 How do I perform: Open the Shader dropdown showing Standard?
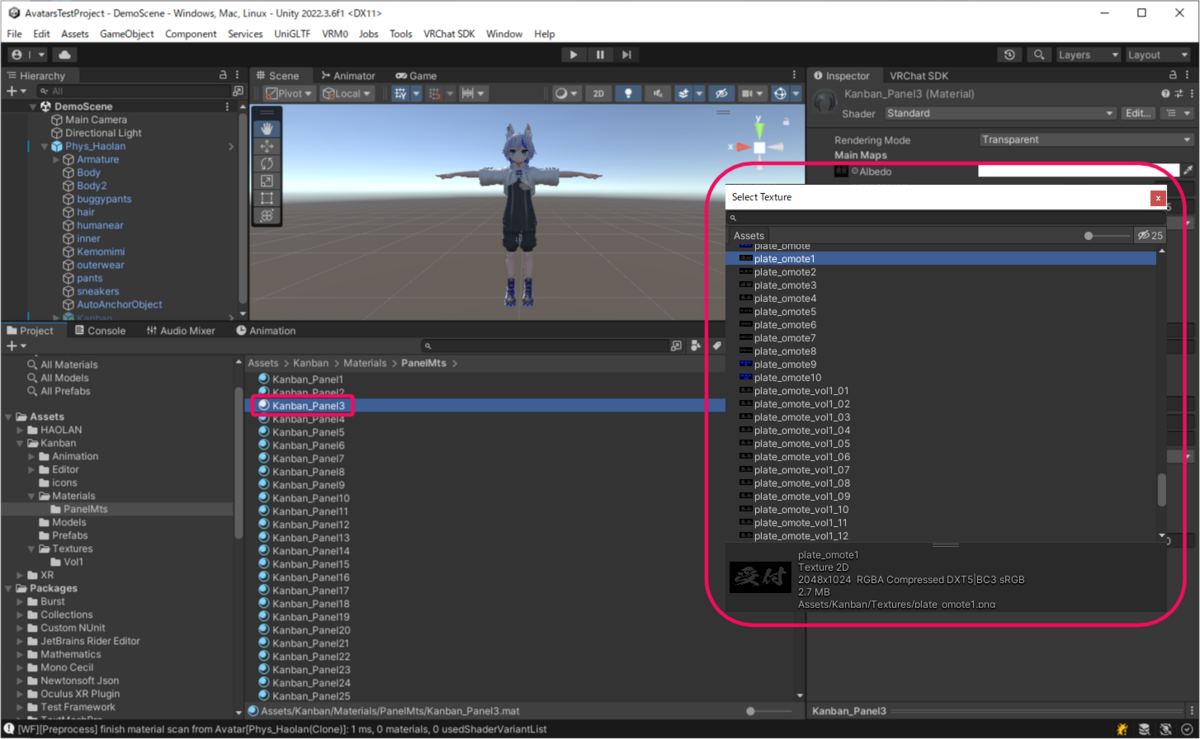click(x=1000, y=113)
